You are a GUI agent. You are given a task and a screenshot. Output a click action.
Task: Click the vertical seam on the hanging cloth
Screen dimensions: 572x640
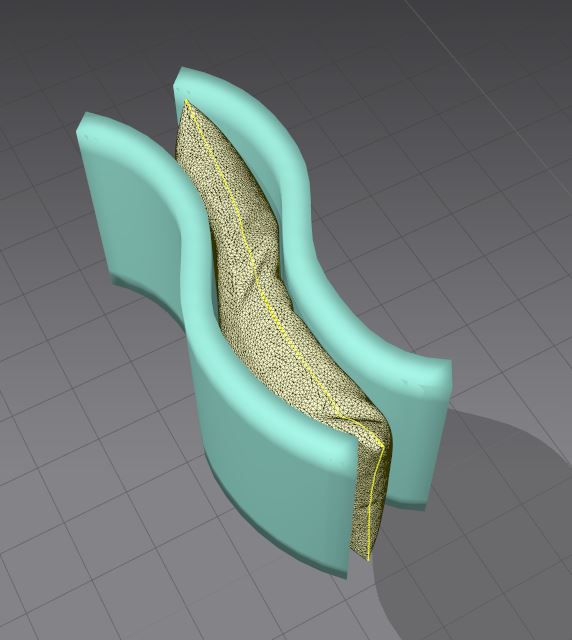pos(376,504)
